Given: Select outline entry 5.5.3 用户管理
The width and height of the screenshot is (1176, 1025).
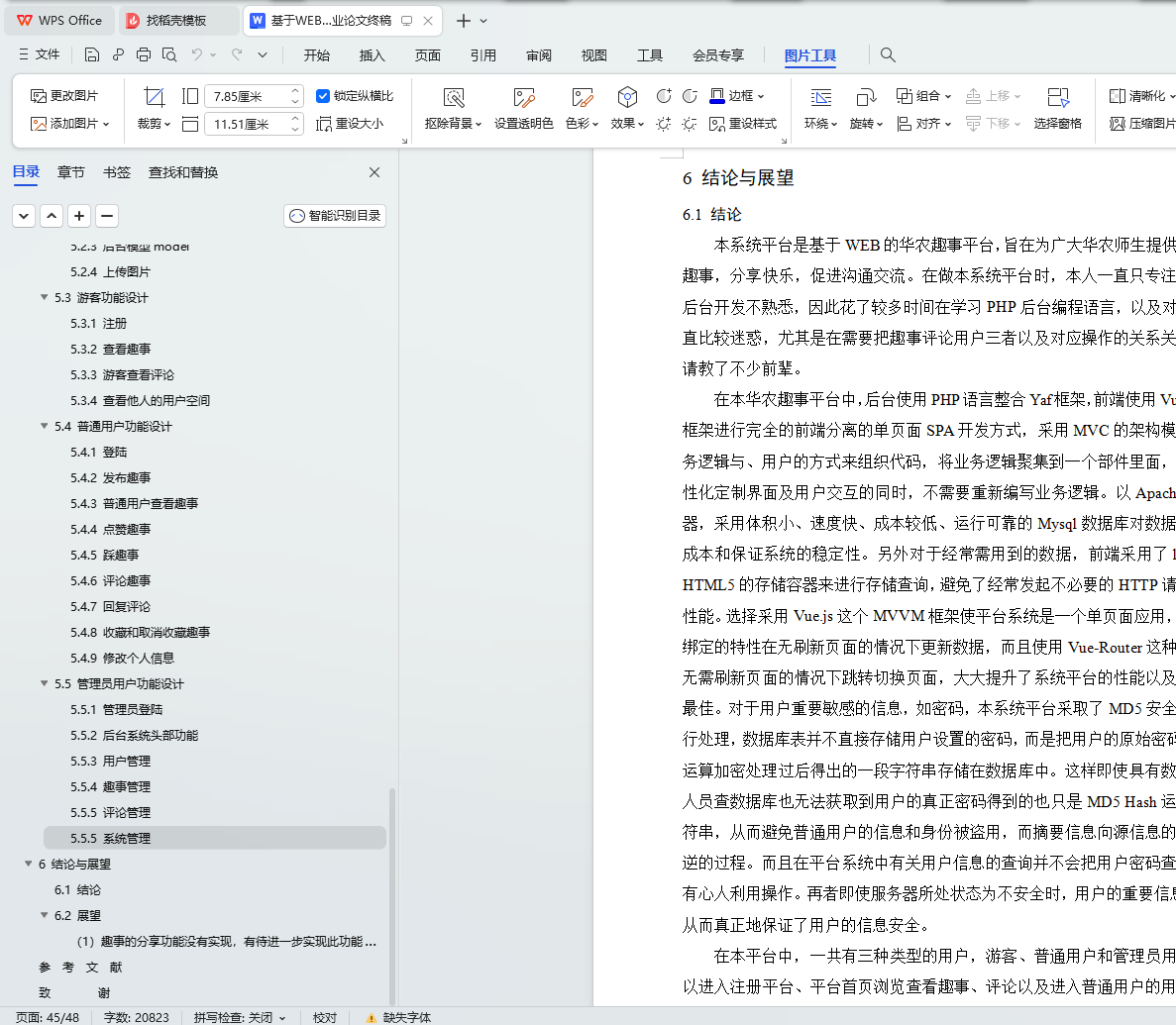Looking at the screenshot, I should pos(110,761).
